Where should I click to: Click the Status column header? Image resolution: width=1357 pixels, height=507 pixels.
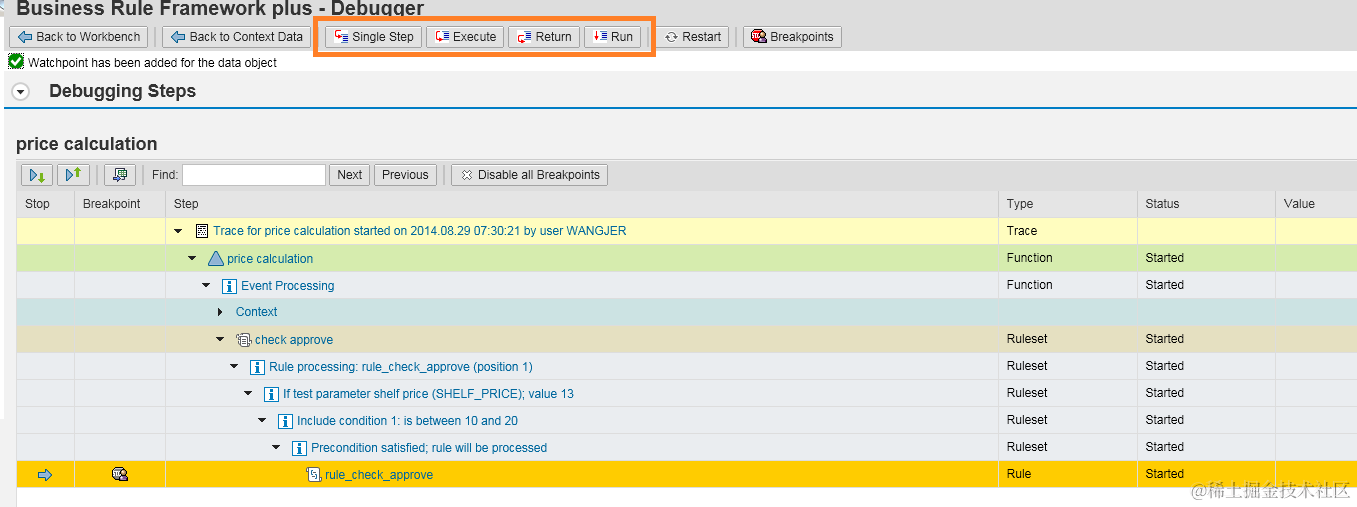[x=1206, y=204]
